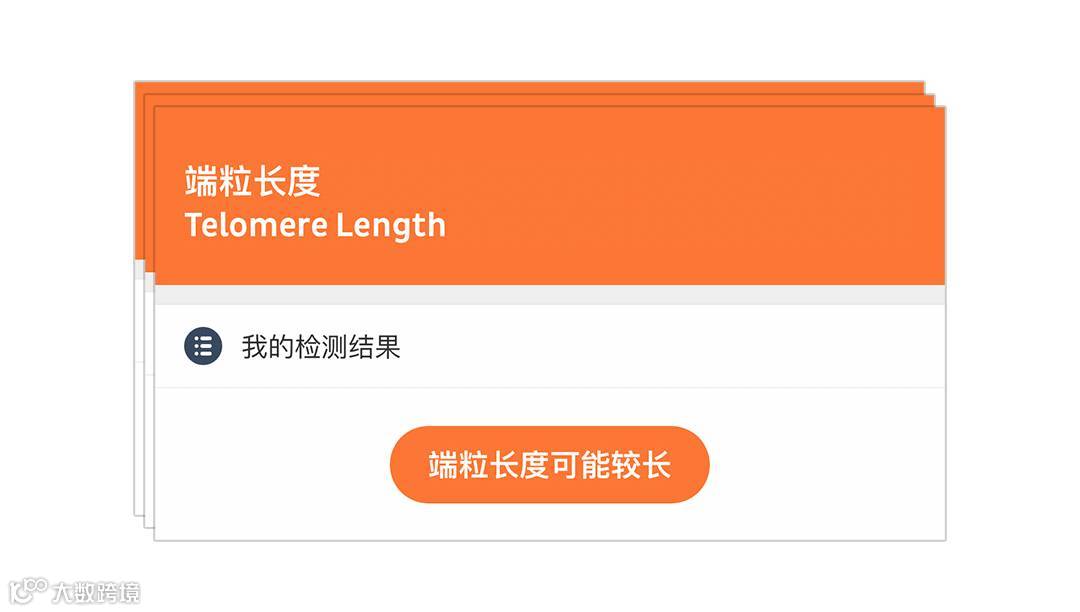Click the 大数跨境 watermark logo icon

click(x=28, y=591)
